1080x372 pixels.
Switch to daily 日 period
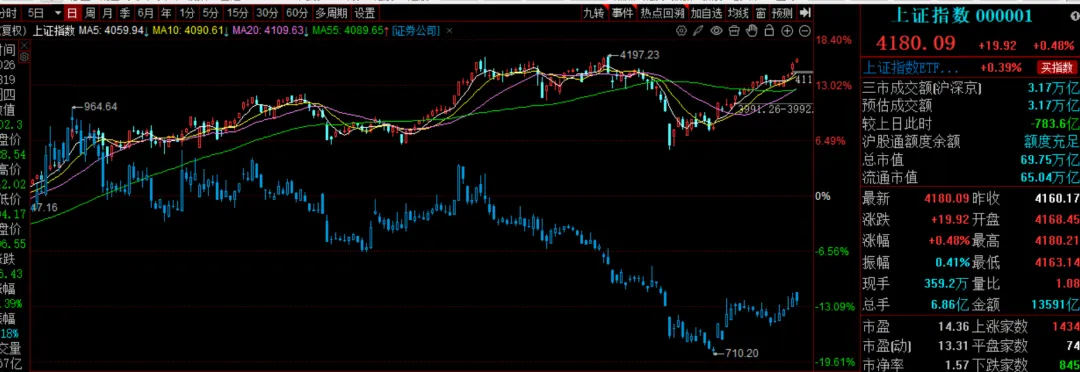tap(72, 13)
